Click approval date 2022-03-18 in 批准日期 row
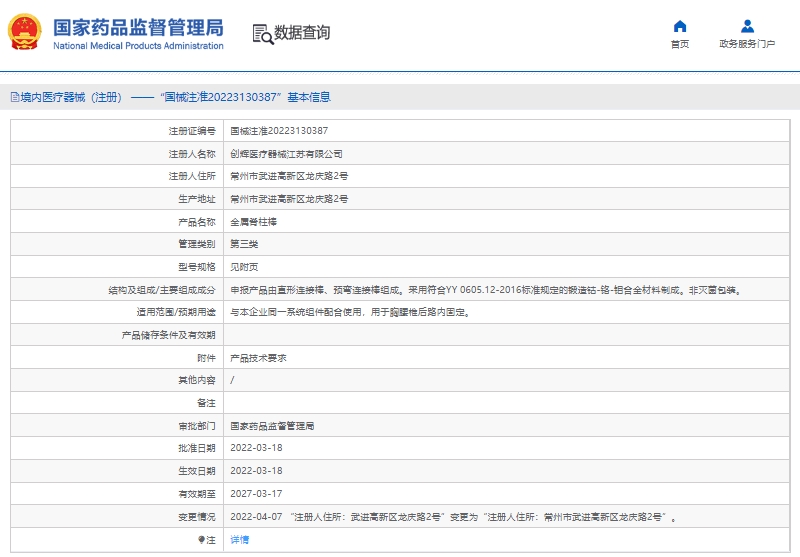The width and height of the screenshot is (800, 557). pos(256,448)
